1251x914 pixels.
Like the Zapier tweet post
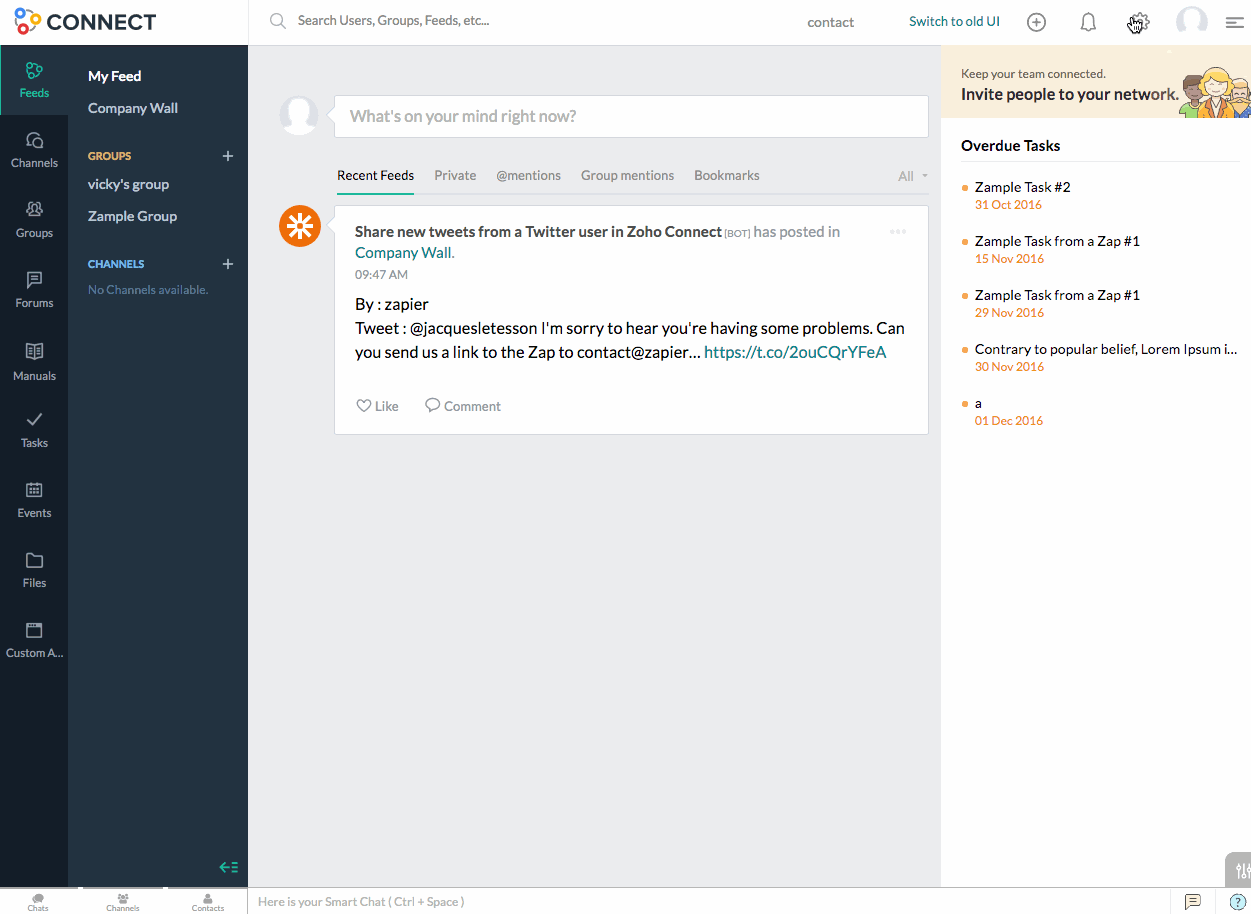click(x=377, y=406)
